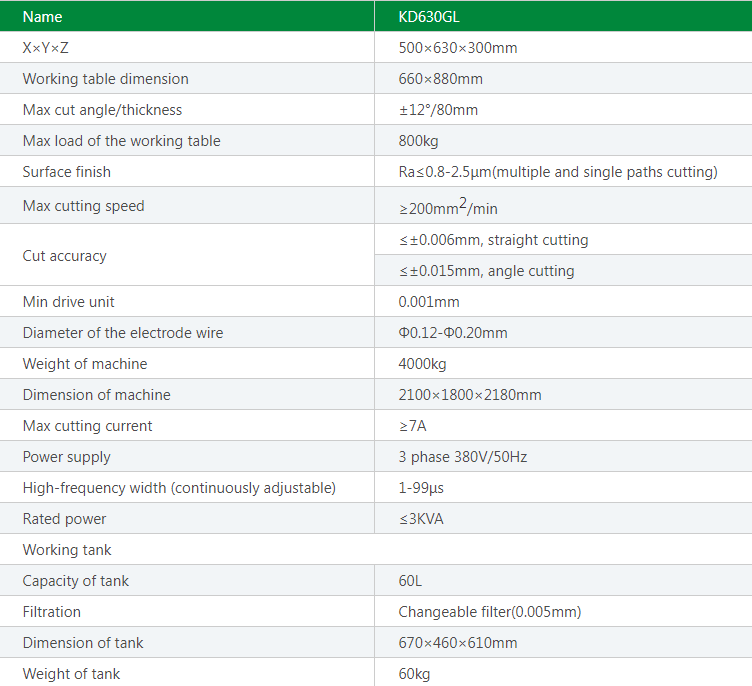Select the 'Dimension of tank' label
Image resolution: width=752 pixels, height=686 pixels.
pos(83,643)
